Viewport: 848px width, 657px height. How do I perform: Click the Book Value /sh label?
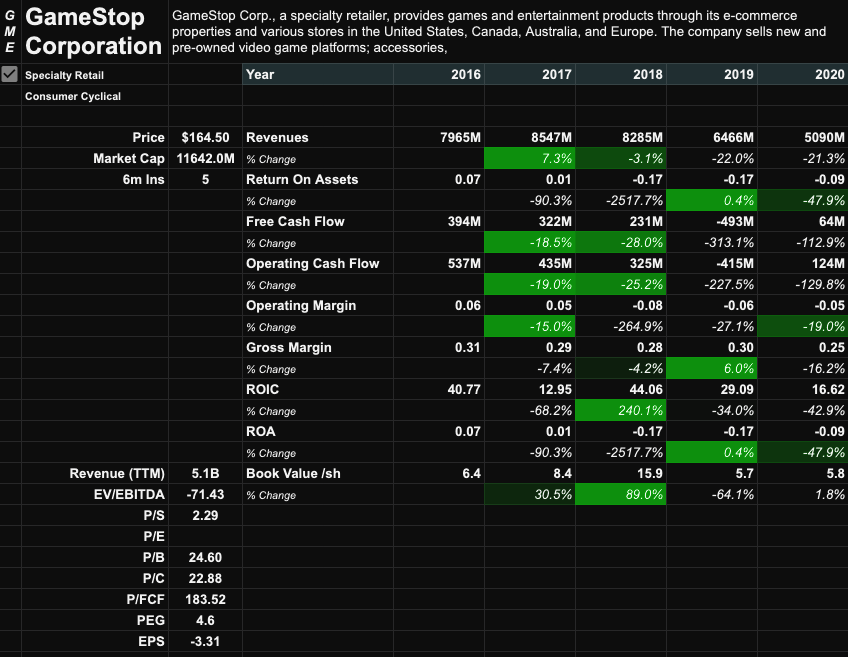pyautogui.click(x=317, y=473)
